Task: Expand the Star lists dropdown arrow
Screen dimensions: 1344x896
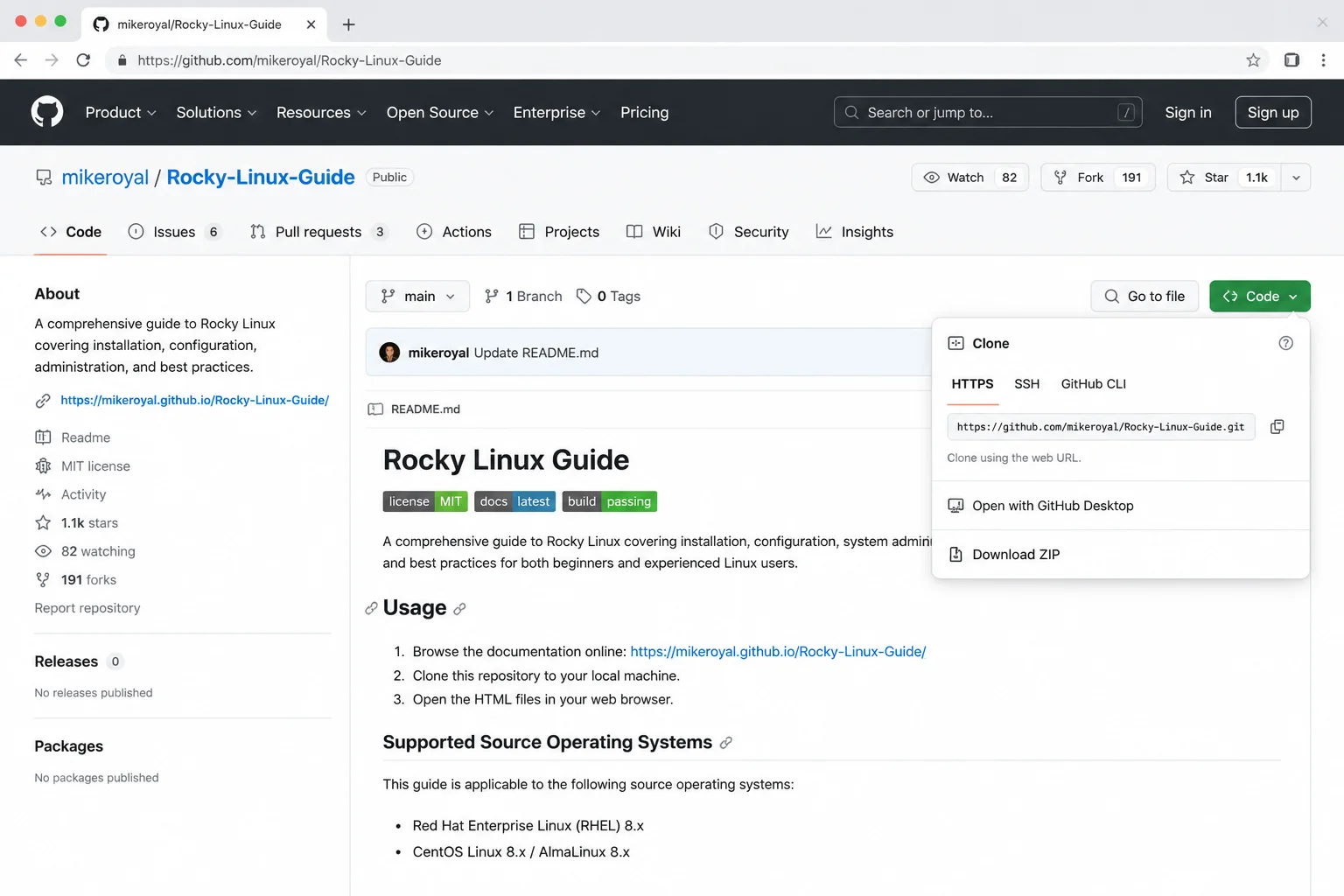Action: point(1296,178)
